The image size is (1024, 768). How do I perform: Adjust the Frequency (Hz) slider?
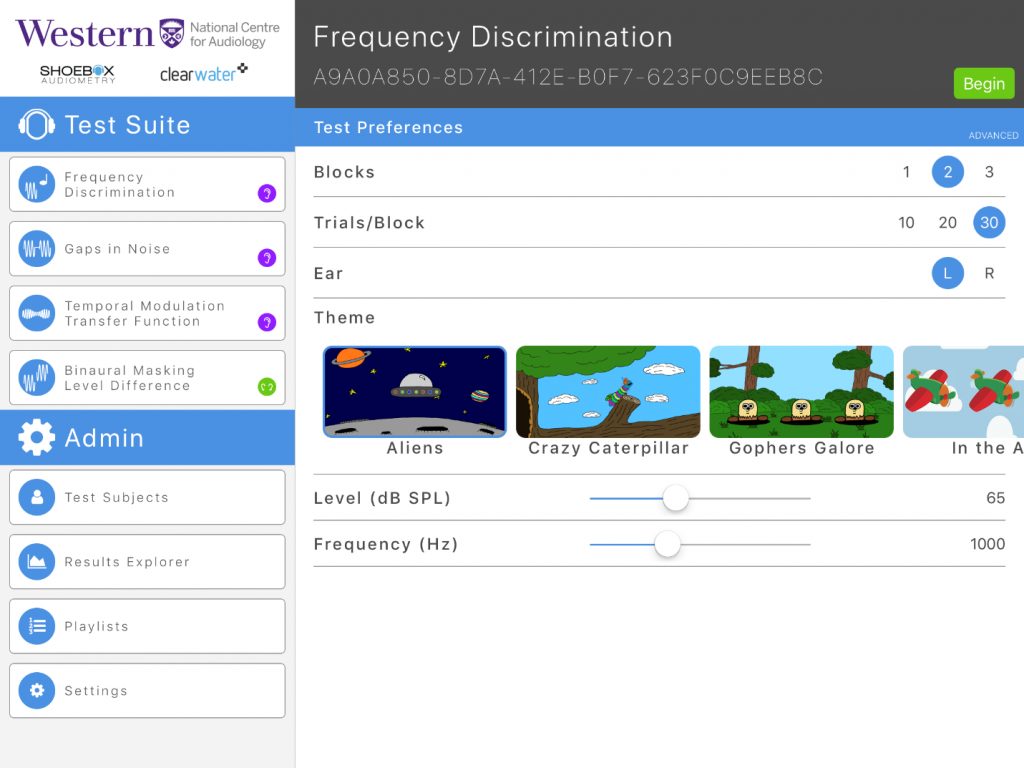click(x=667, y=544)
